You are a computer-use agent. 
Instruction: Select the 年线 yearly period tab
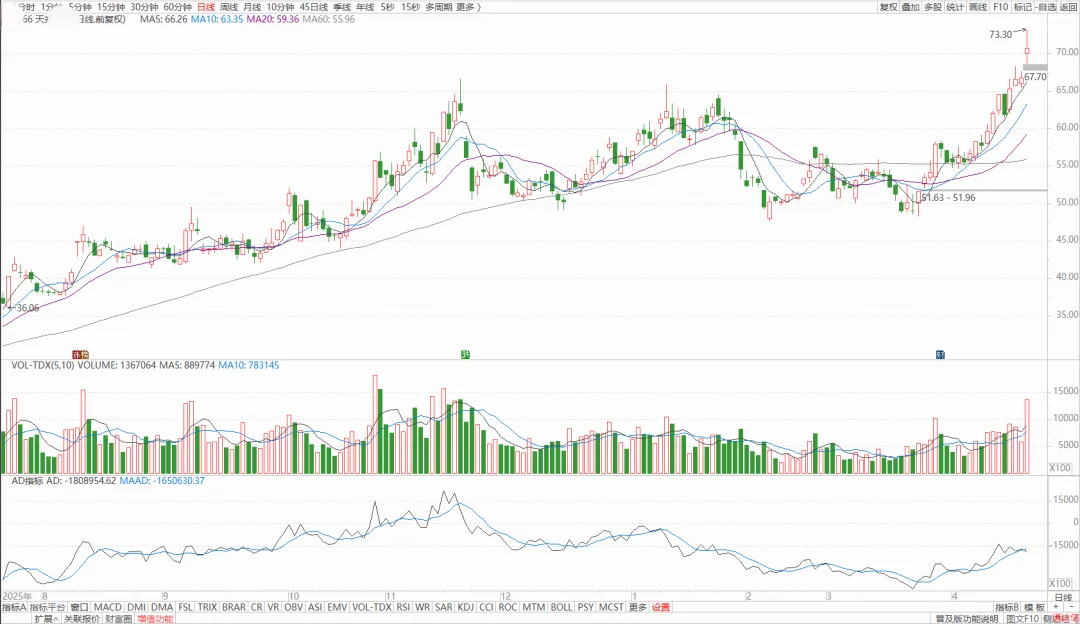365,7
